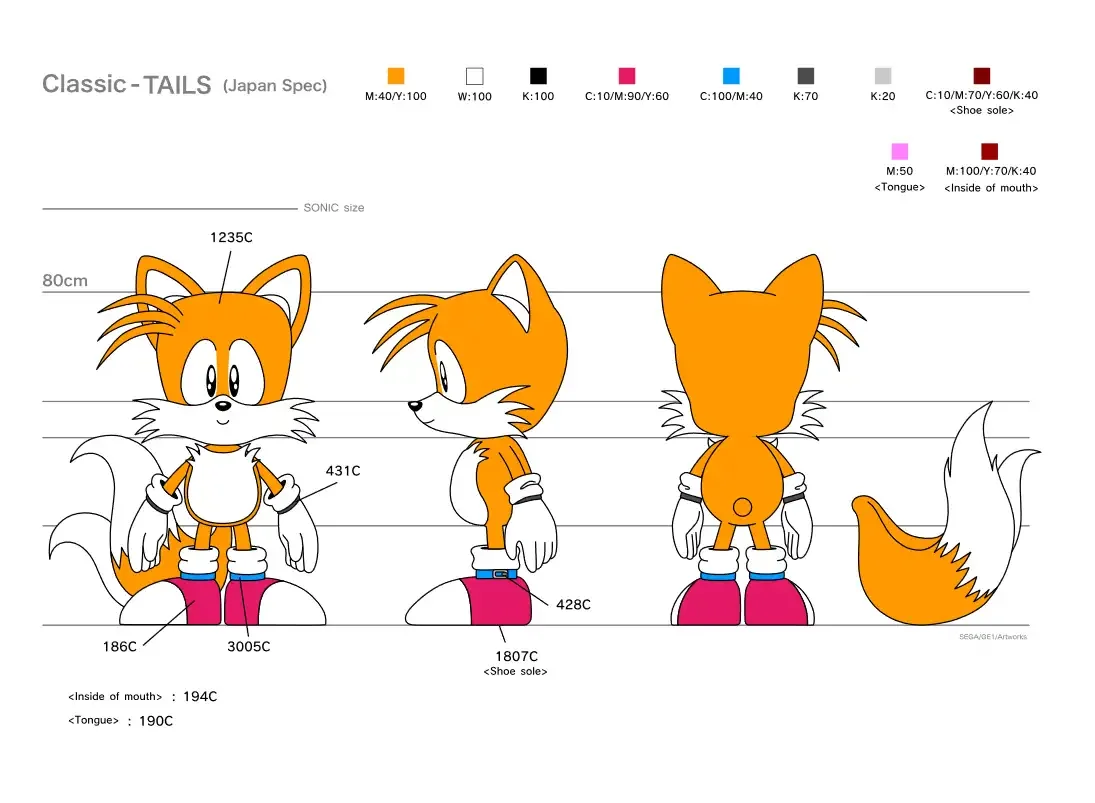Select the dark red Shoe sole swatch
Image resolution: width=1095 pixels, height=803 pixels.
981,76
